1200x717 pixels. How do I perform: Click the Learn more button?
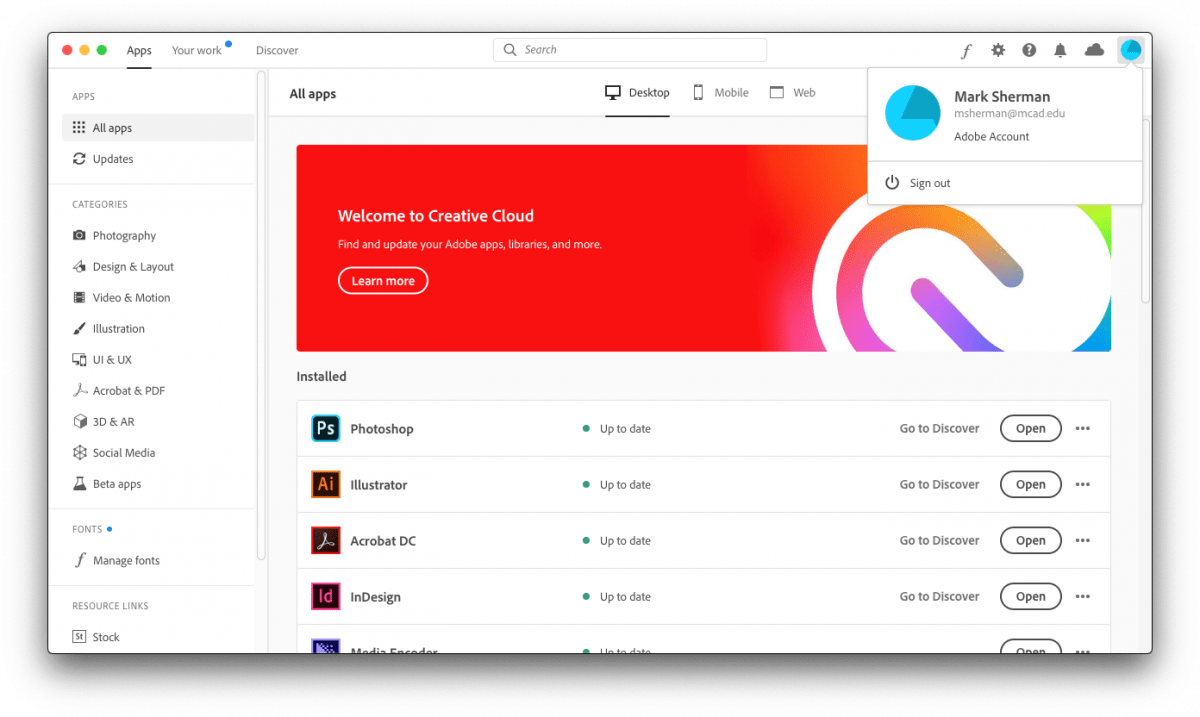click(383, 280)
